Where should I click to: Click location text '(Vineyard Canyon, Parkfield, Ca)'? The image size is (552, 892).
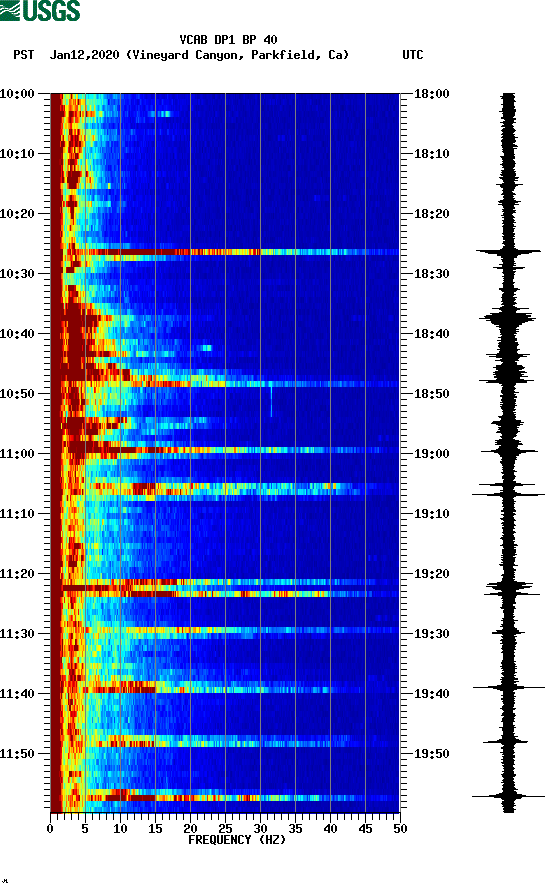click(x=237, y=55)
